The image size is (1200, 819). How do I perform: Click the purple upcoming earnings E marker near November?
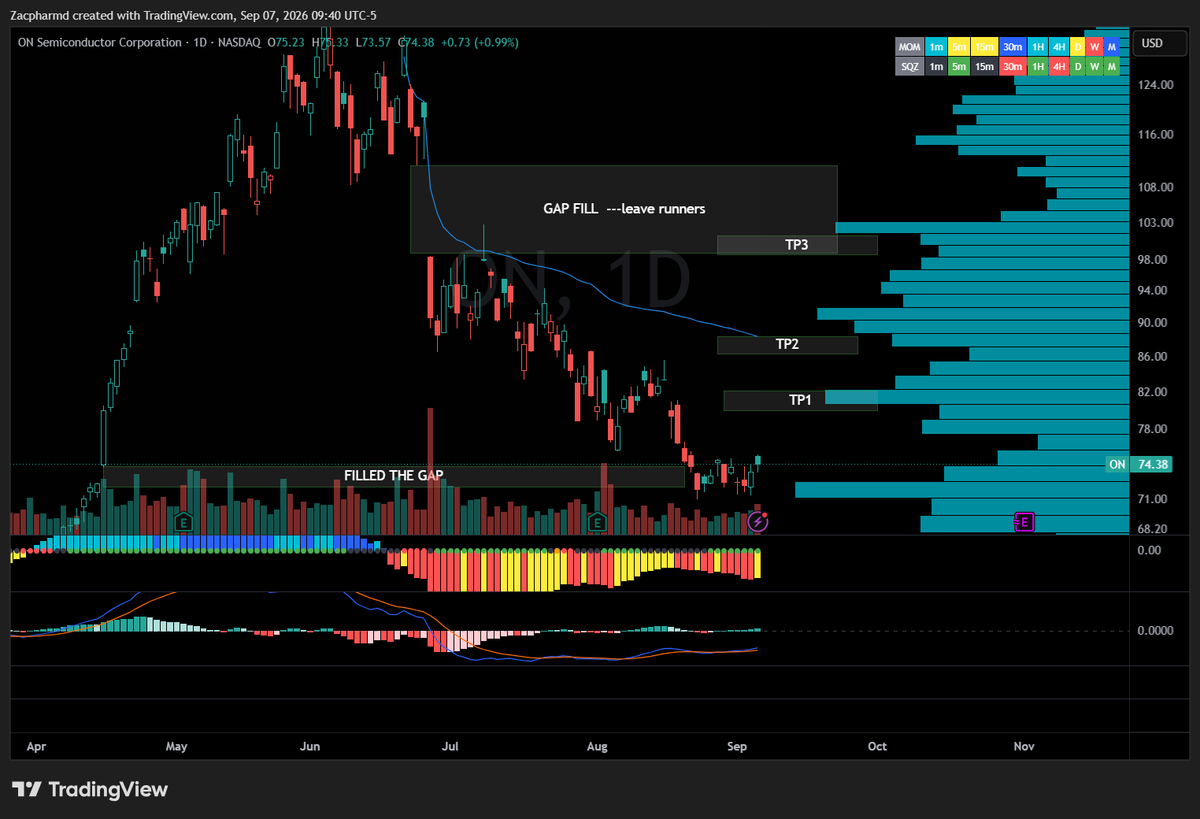tap(1024, 521)
